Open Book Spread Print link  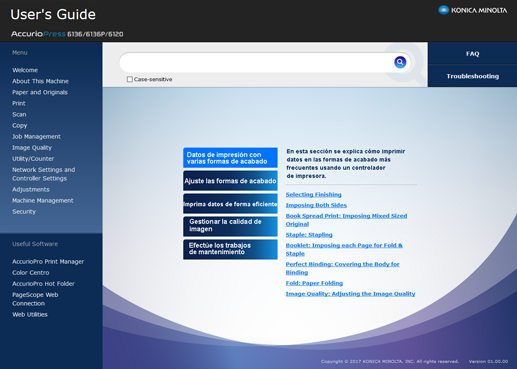[346, 220]
